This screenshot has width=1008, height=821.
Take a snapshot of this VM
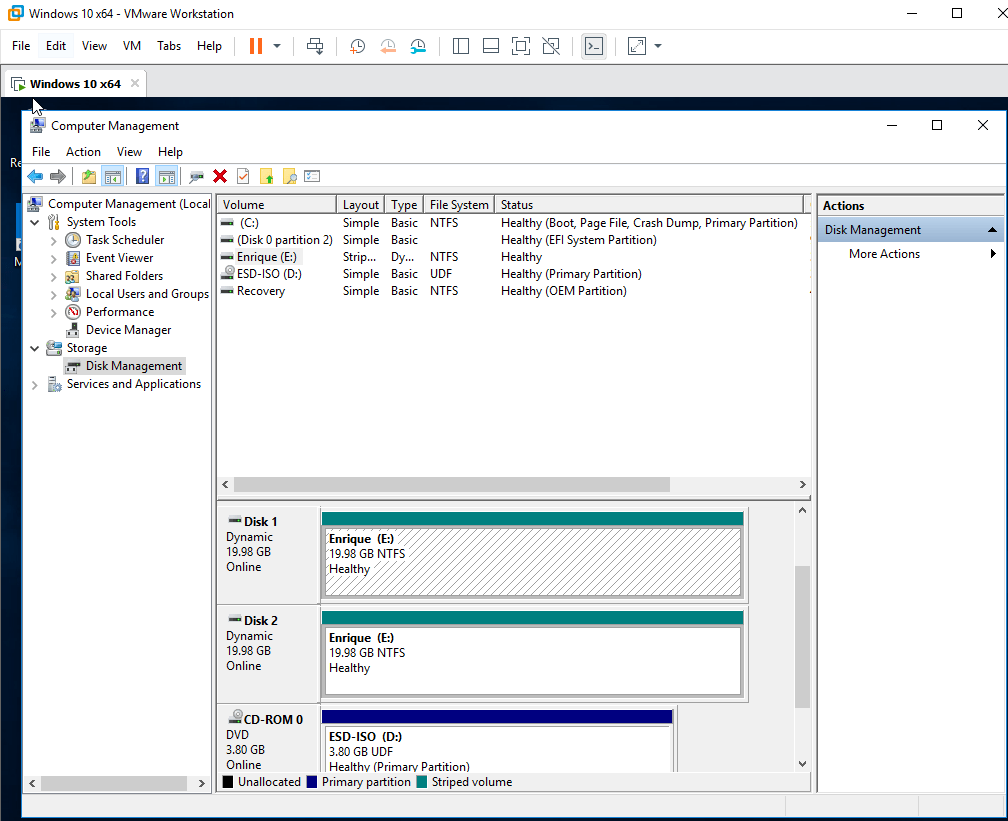coord(357,46)
